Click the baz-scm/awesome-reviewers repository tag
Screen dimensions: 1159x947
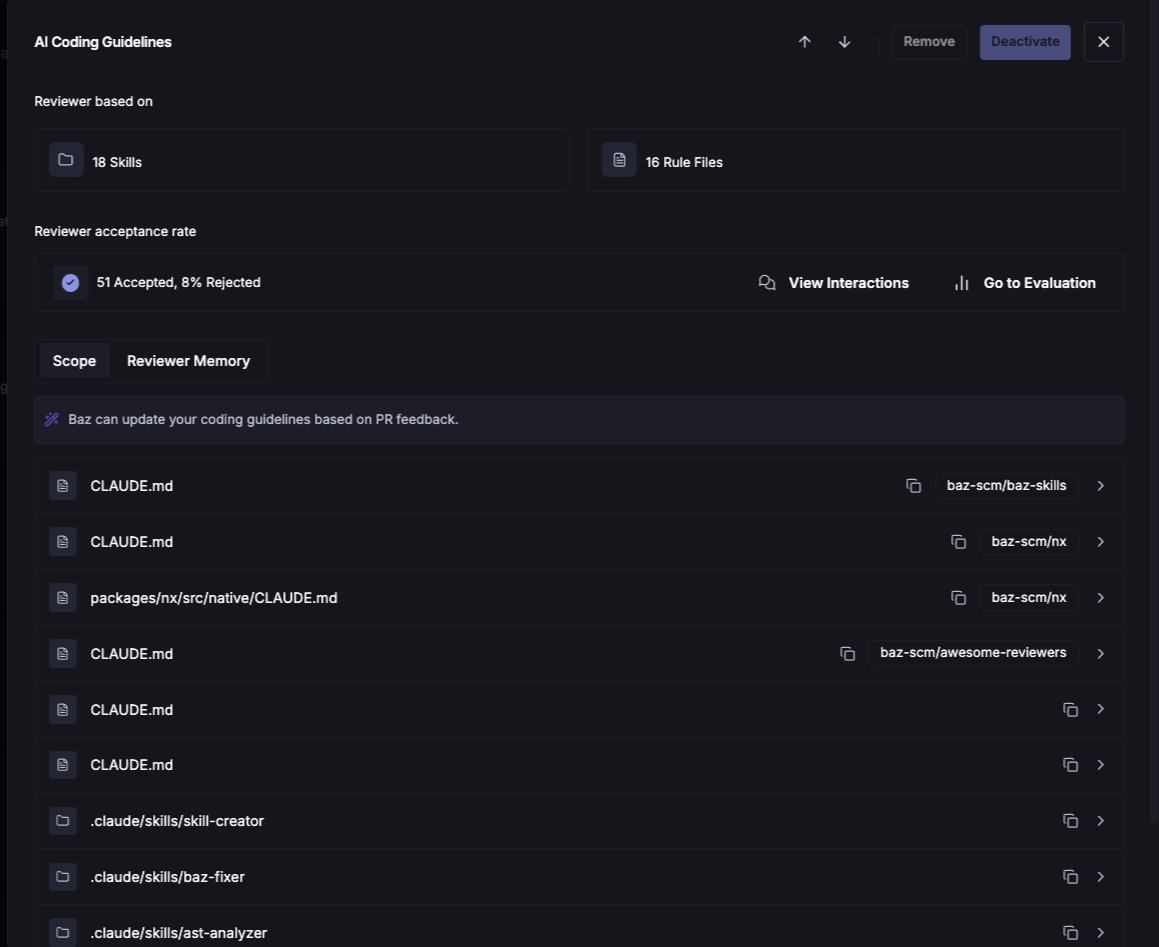(x=973, y=653)
